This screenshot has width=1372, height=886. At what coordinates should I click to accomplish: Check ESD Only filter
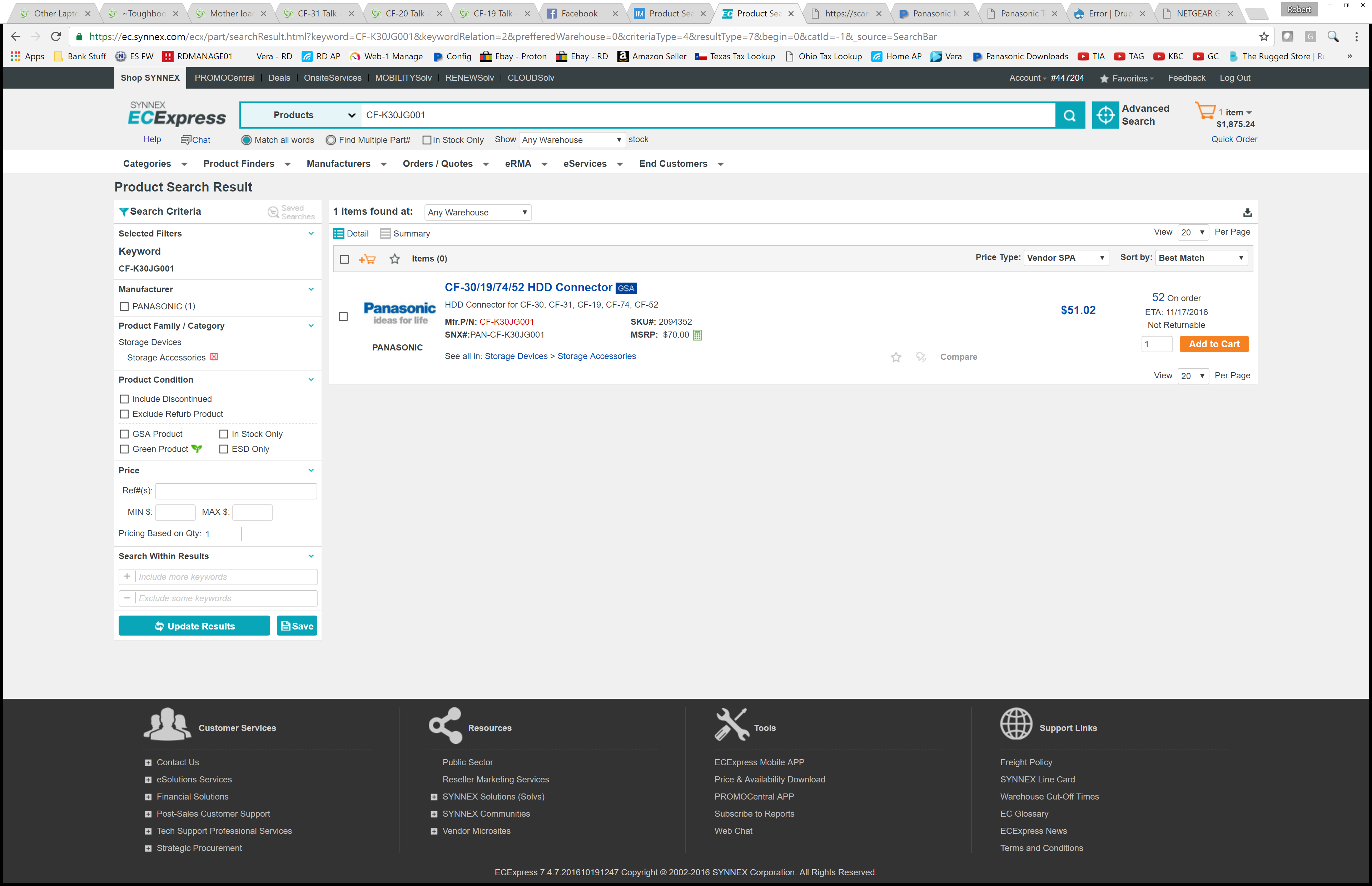pyautogui.click(x=224, y=449)
